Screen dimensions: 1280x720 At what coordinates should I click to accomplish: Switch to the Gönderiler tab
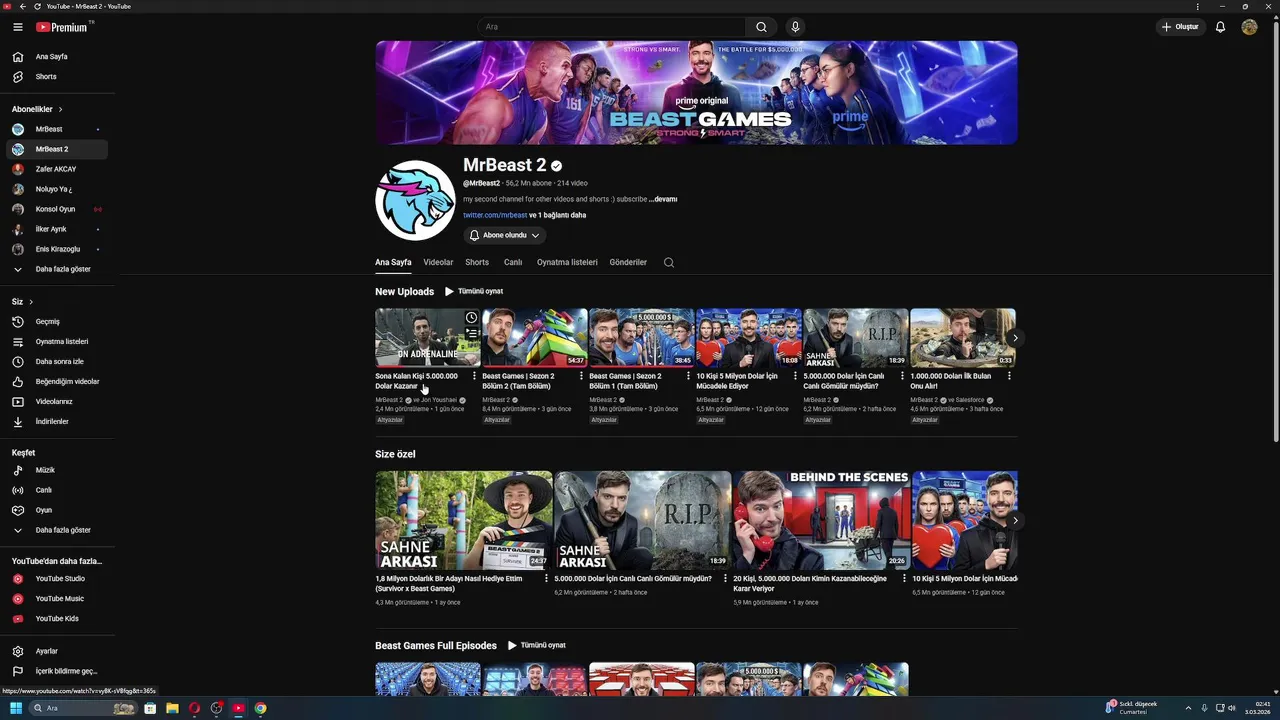(628, 263)
